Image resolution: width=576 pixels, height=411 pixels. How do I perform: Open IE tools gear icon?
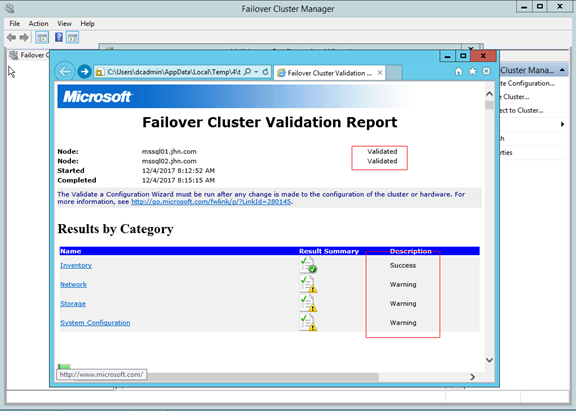(486, 71)
